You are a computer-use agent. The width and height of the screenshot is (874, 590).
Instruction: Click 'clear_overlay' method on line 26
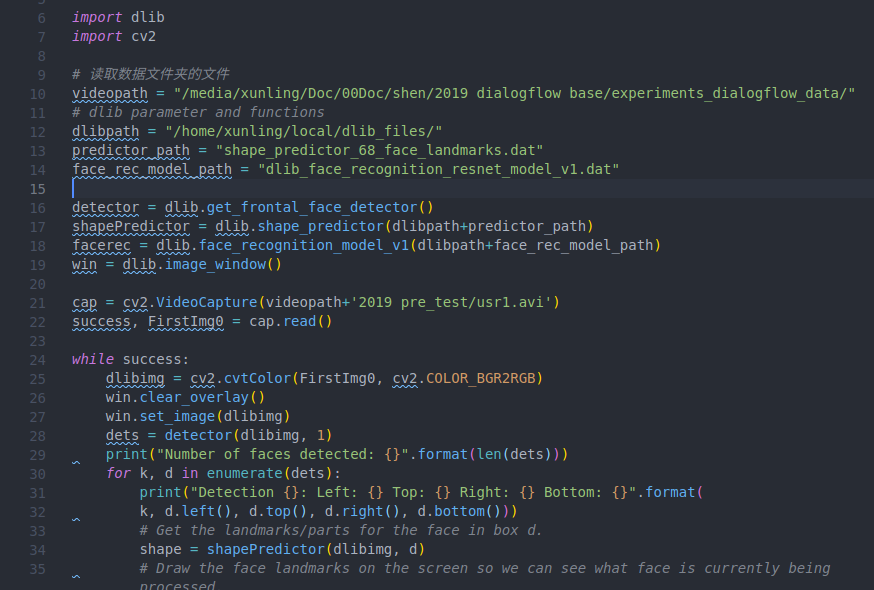(194, 397)
